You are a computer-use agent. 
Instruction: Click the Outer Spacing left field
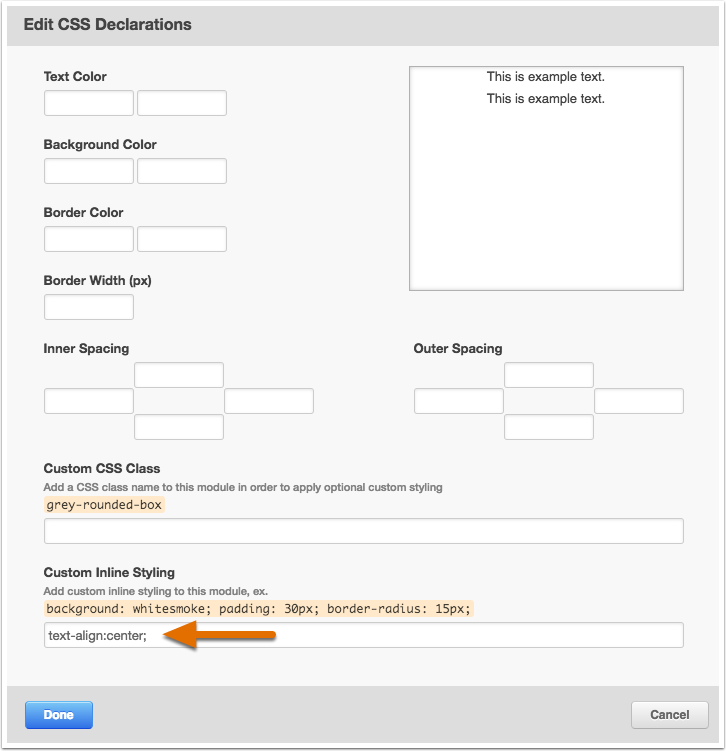(459, 401)
